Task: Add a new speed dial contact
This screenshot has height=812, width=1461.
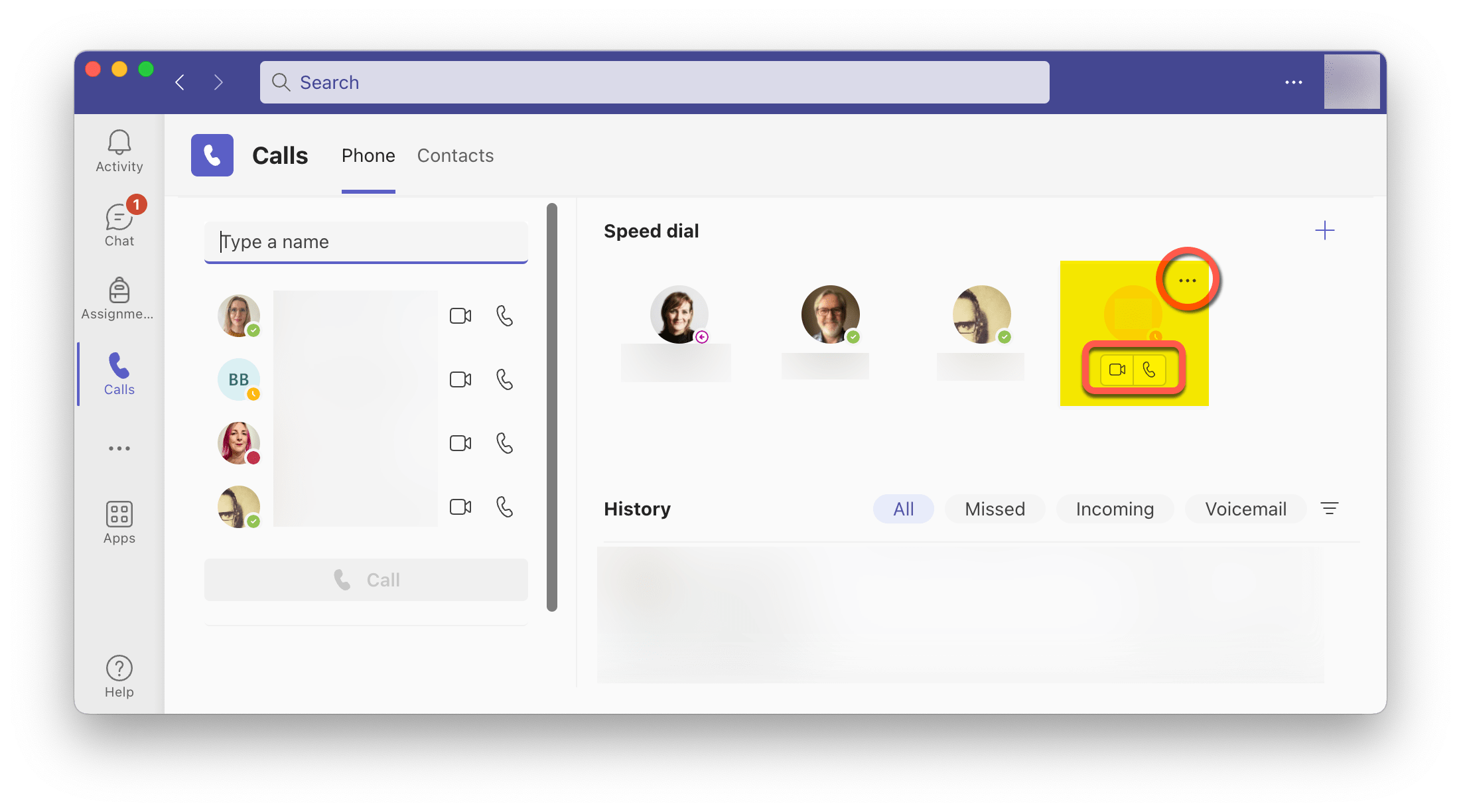Action: click(1324, 230)
